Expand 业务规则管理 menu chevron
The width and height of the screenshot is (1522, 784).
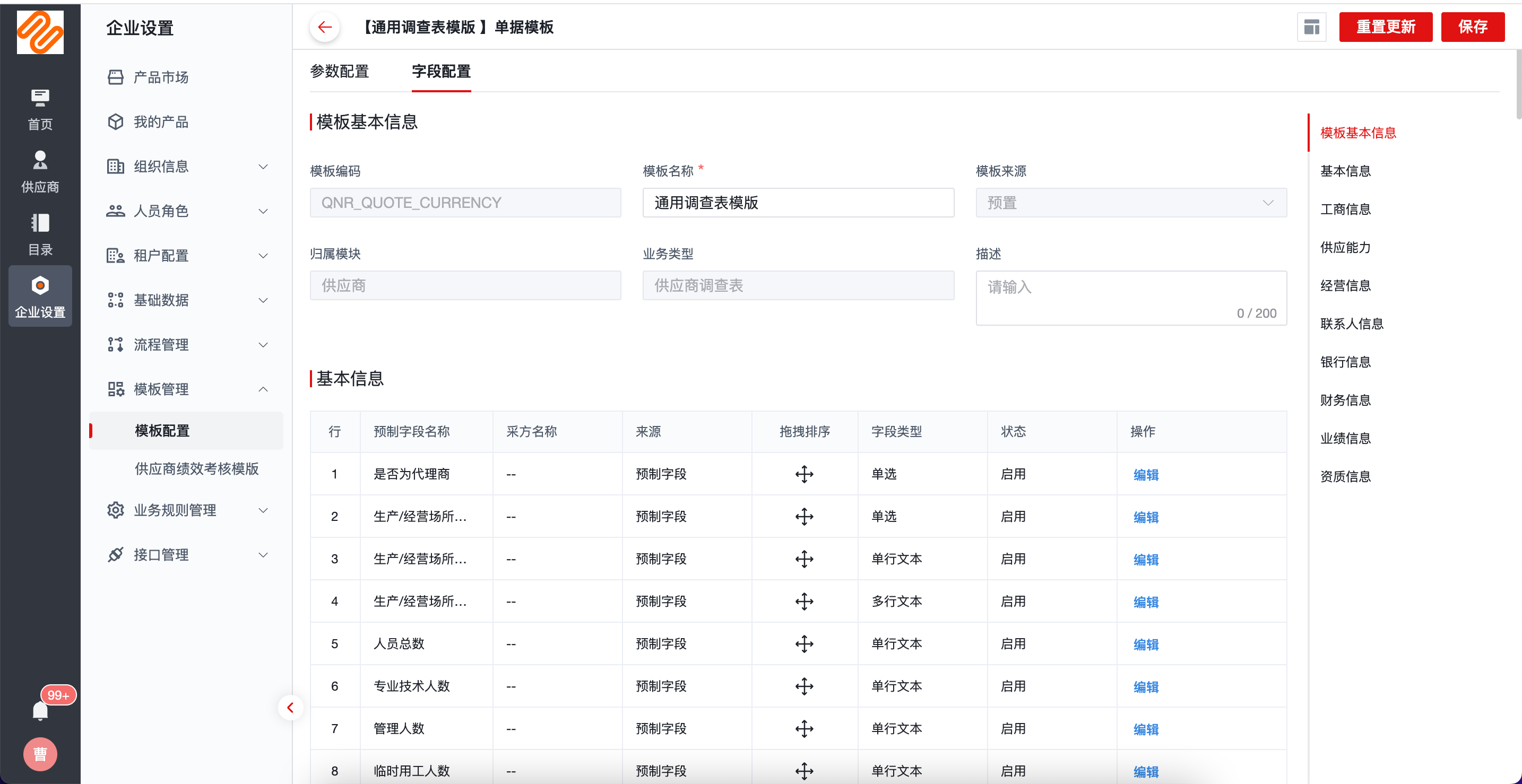(x=264, y=510)
